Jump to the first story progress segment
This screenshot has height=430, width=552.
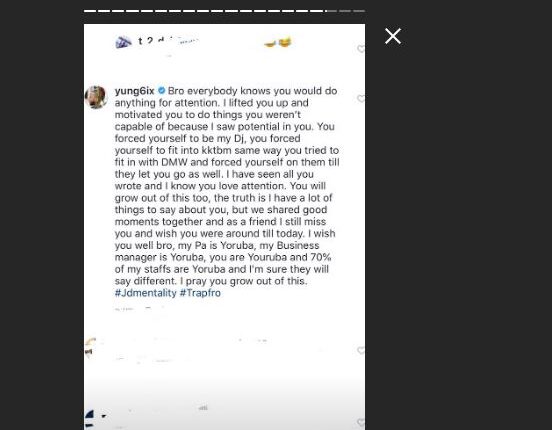click(x=89, y=11)
